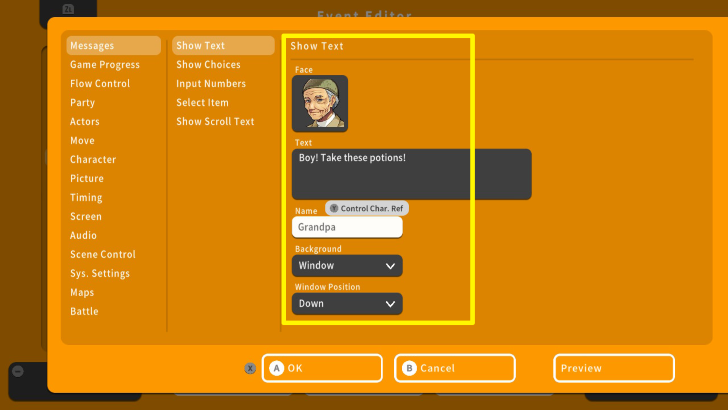Open the Background dropdown set to Window
Screen dimensions: 728x410
(x=347, y=266)
